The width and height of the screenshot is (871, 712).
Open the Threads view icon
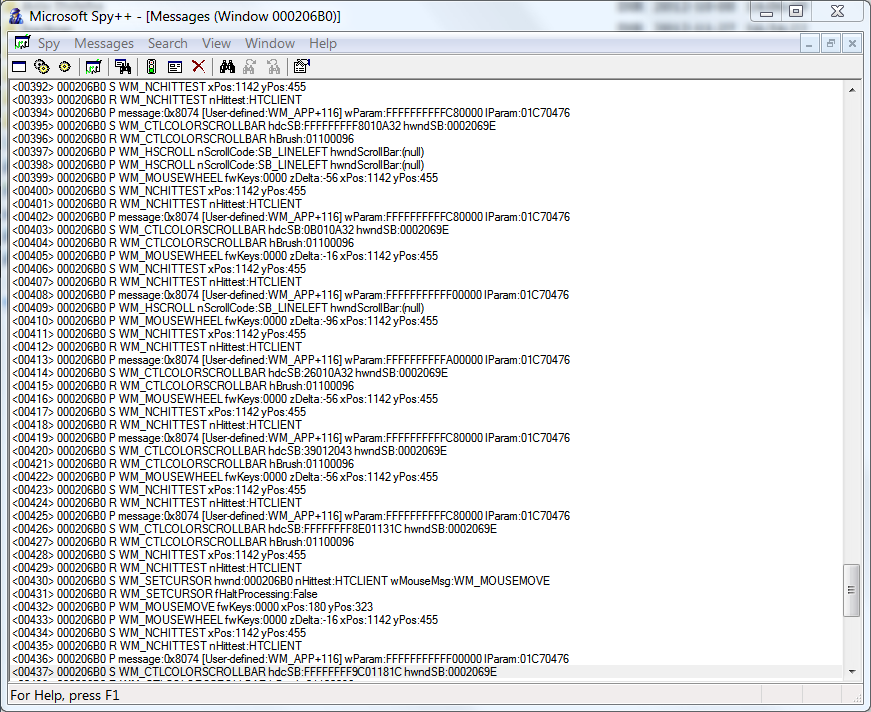pyautogui.click(x=64, y=67)
